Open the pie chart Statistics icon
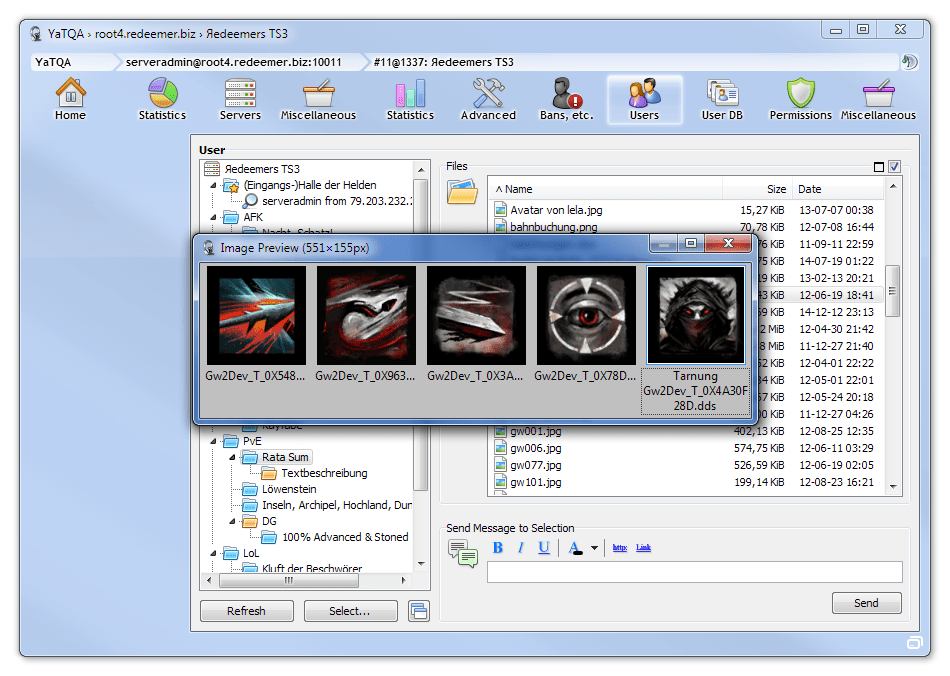This screenshot has height=676, width=950. pyautogui.click(x=162, y=100)
